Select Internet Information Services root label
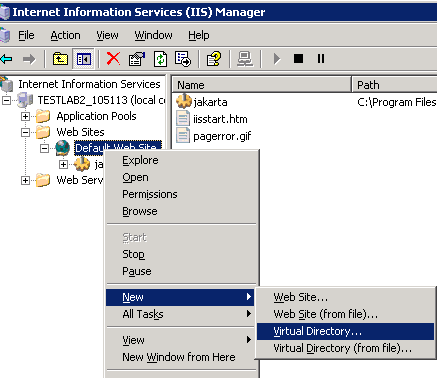Image resolution: width=437 pixels, height=378 pixels. pos(89,84)
